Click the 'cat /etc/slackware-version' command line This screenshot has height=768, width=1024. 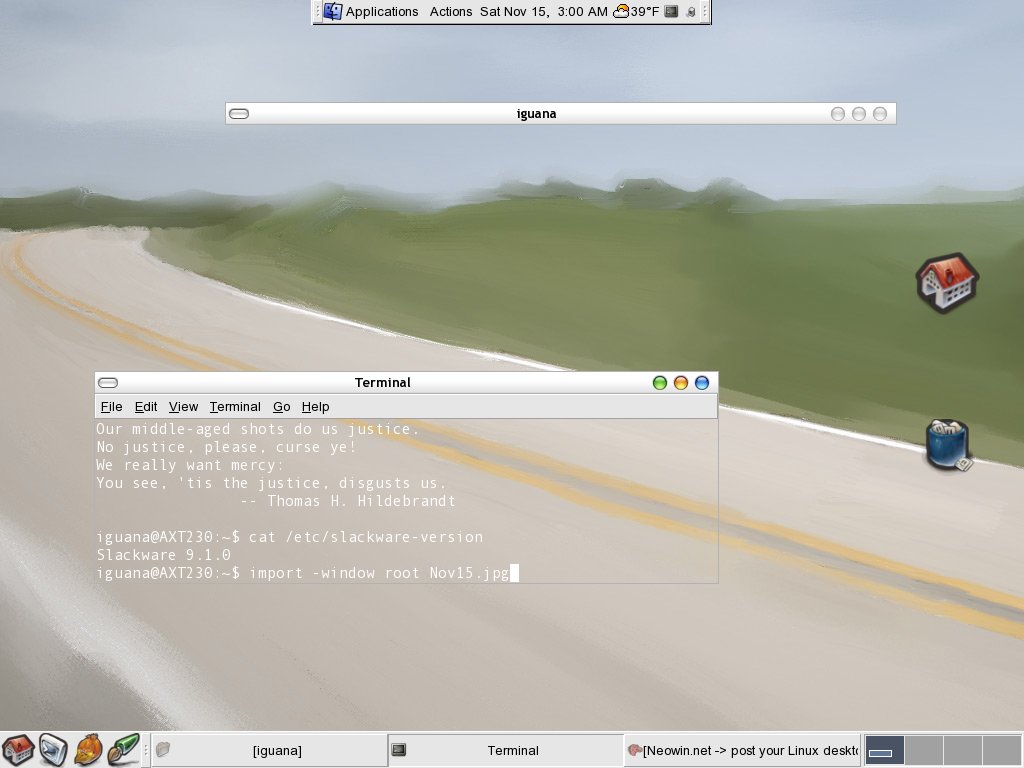366,537
